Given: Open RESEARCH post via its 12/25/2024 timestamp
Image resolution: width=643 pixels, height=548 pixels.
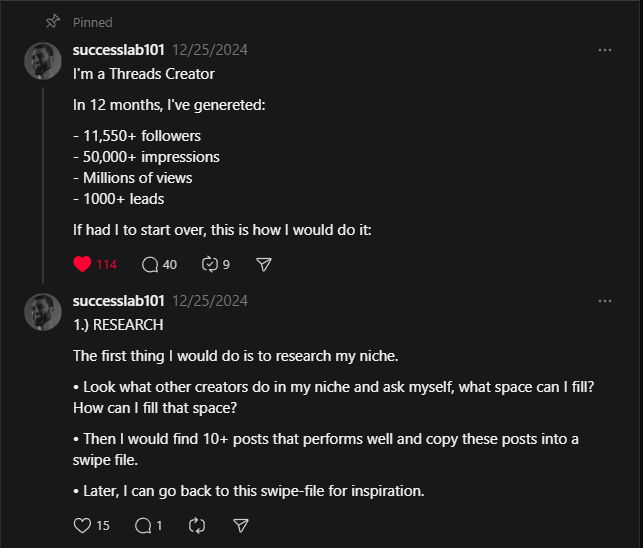Looking at the screenshot, I should coord(210,301).
